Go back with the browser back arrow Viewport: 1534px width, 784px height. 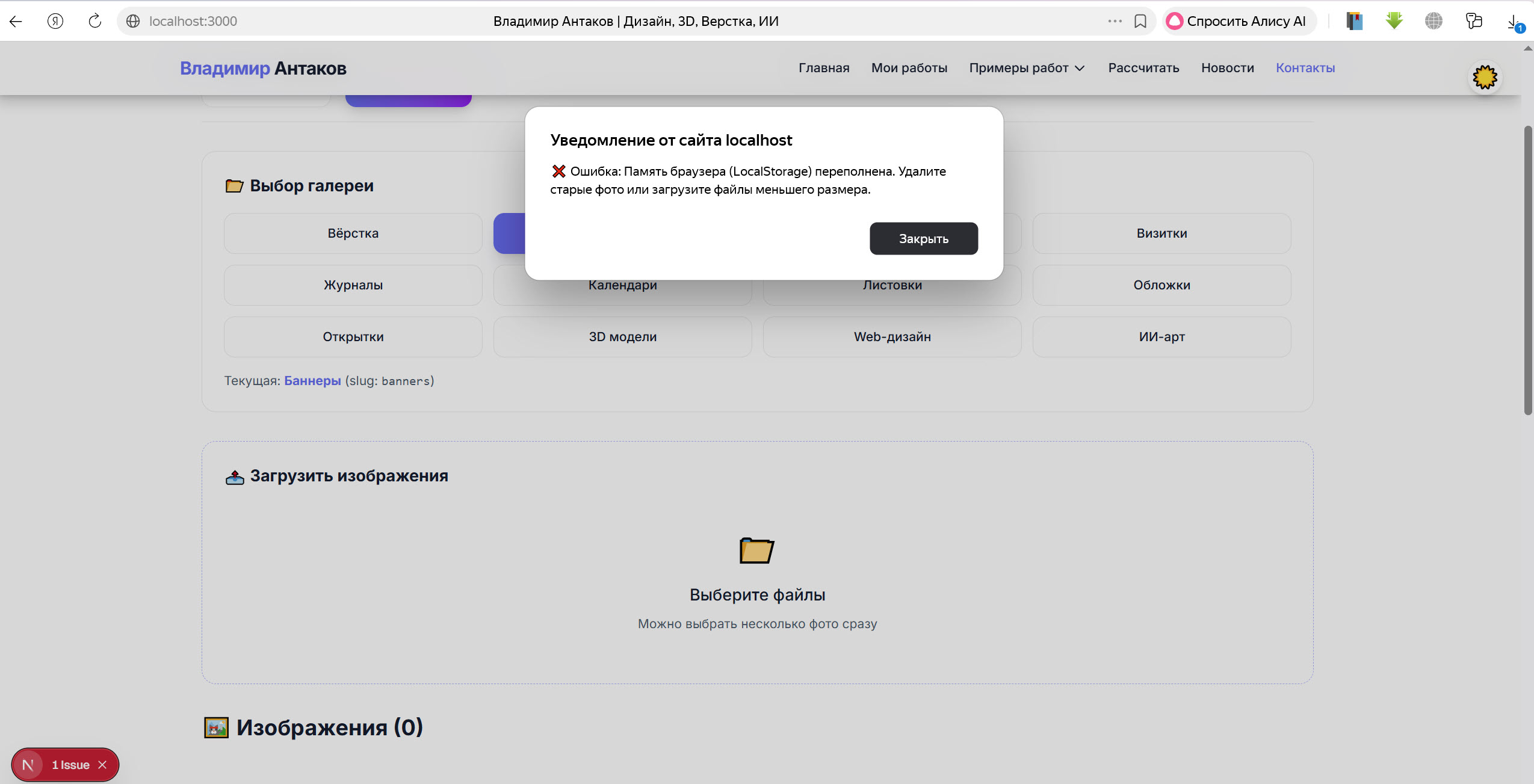click(x=16, y=22)
